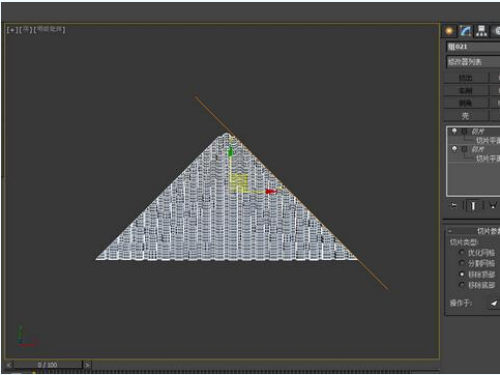Click the 壳 modifier button
The width and height of the screenshot is (500, 375).
(x=466, y=116)
